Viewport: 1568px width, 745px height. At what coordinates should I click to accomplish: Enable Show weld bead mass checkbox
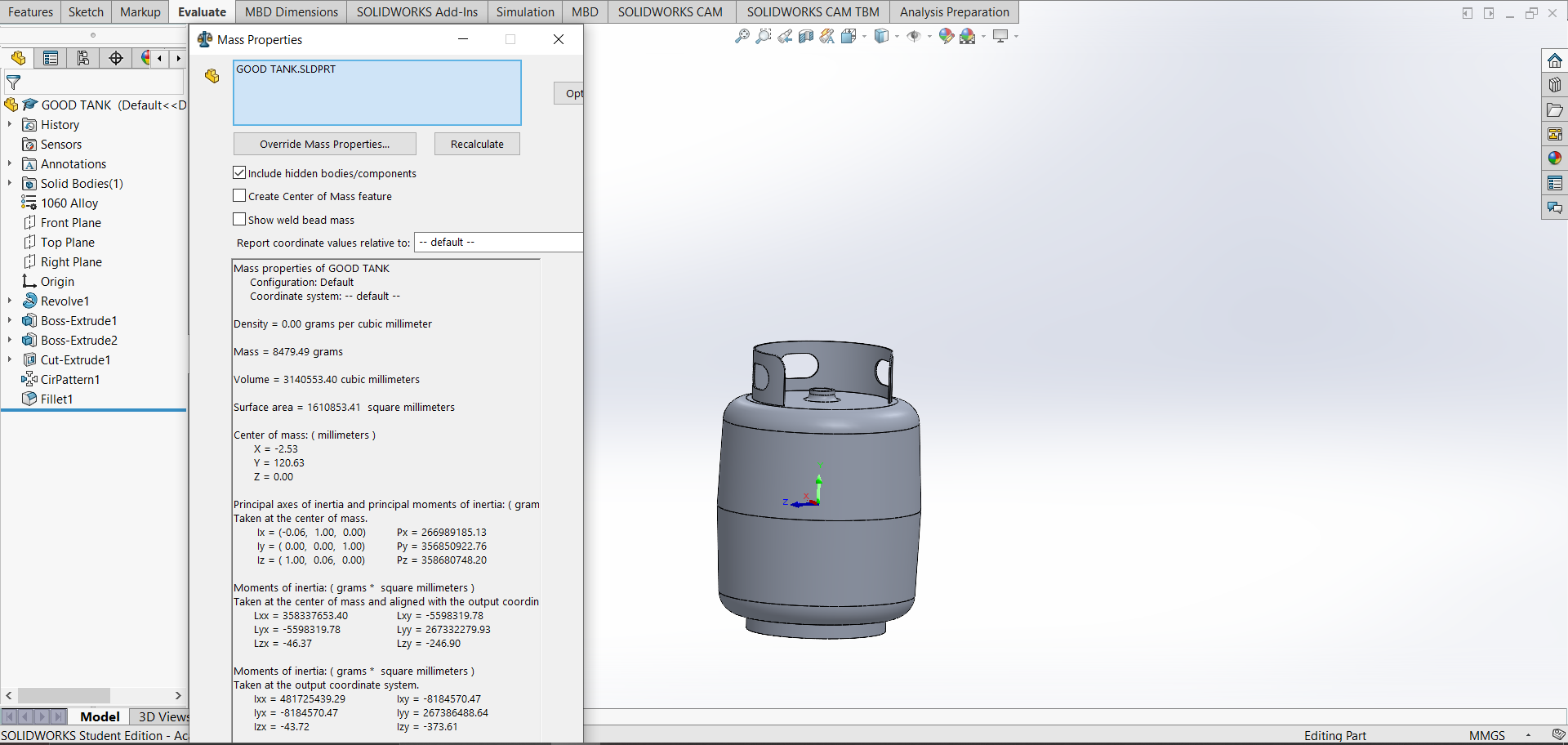point(239,219)
